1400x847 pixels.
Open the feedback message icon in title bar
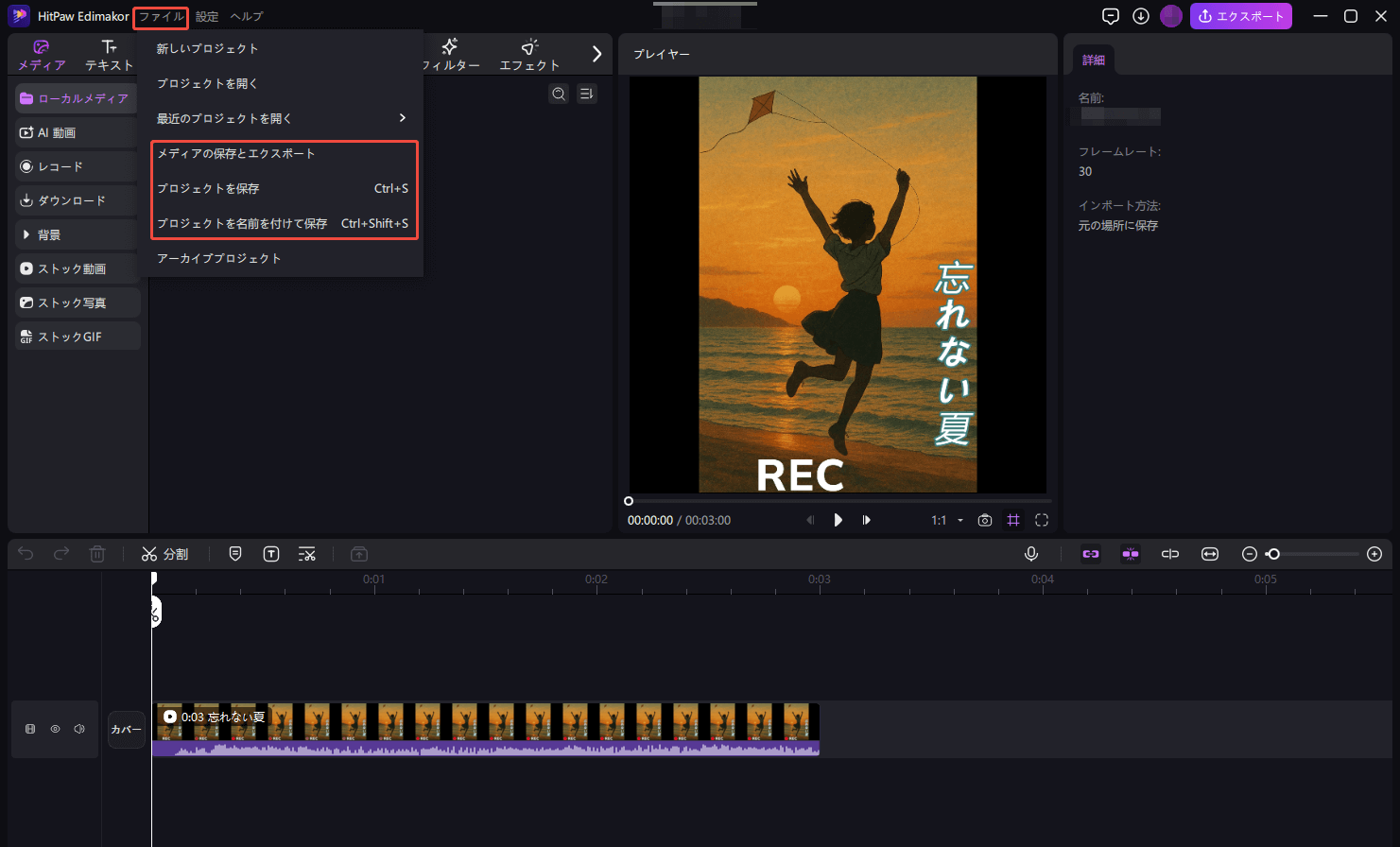tap(1111, 16)
